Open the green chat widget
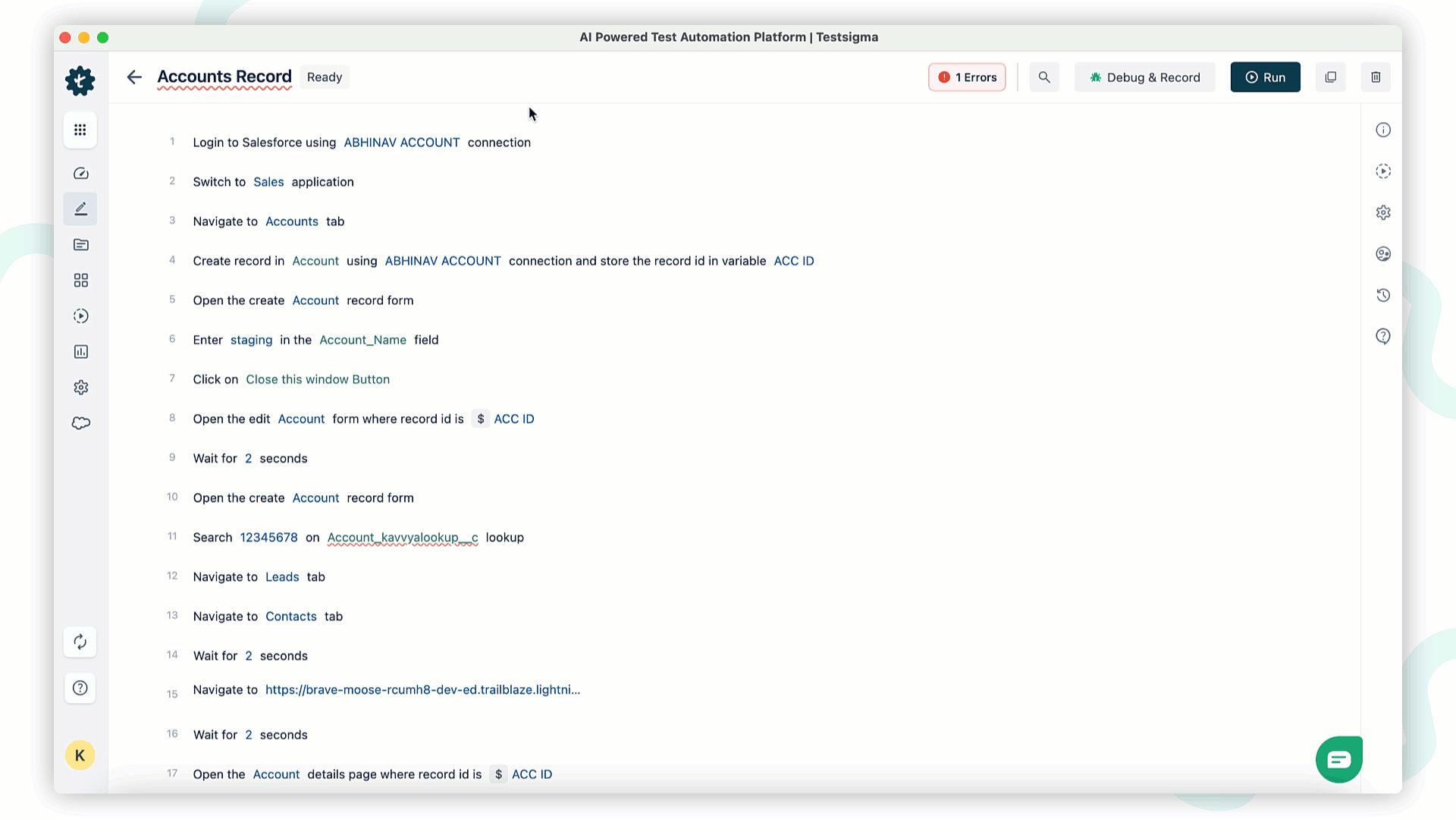 [x=1339, y=759]
